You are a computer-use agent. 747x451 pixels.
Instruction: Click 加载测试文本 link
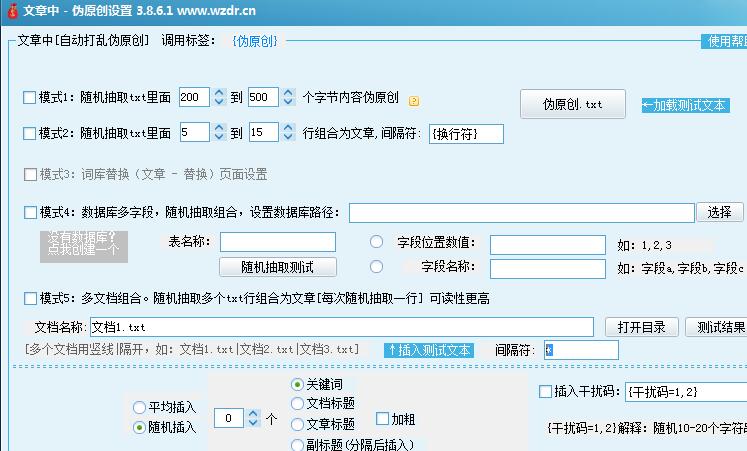pos(686,105)
